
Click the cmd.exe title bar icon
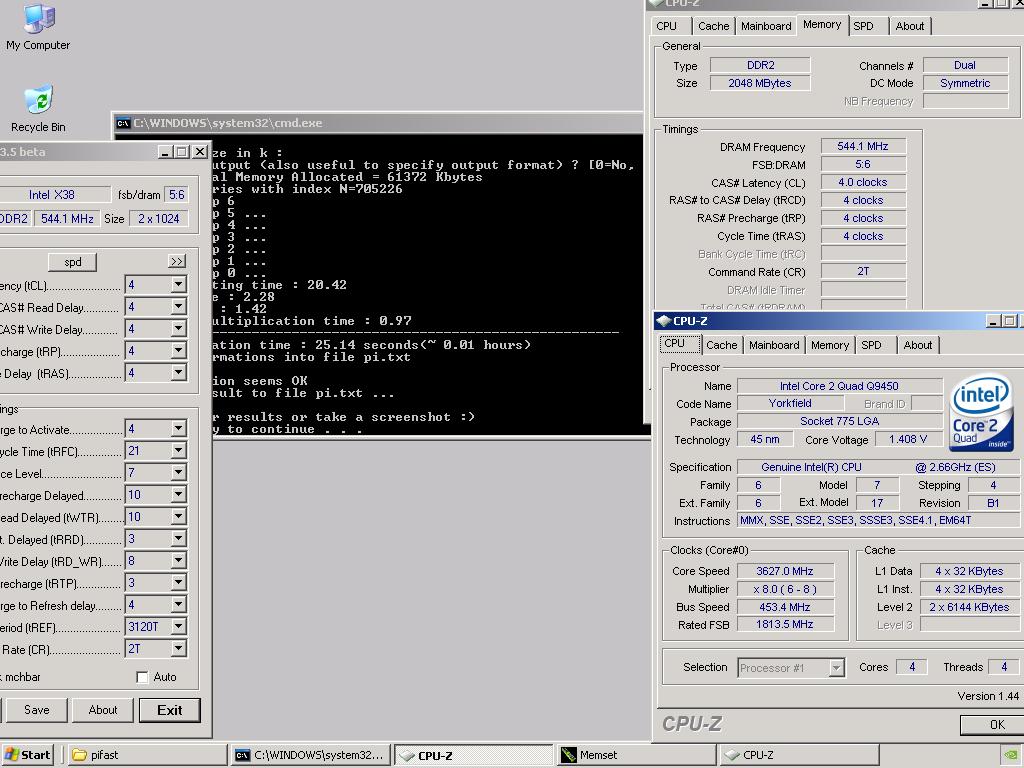pyautogui.click(x=123, y=123)
